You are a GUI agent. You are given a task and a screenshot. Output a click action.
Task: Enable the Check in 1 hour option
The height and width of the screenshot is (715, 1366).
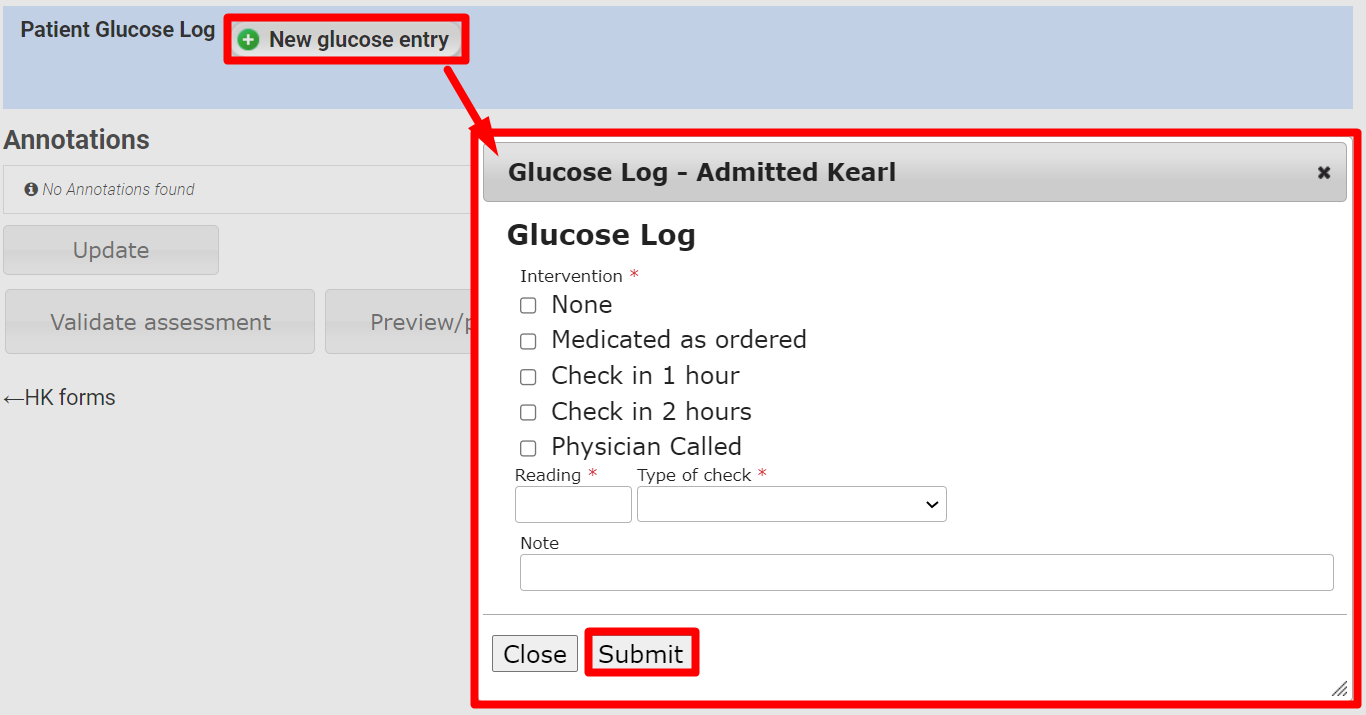(x=528, y=377)
